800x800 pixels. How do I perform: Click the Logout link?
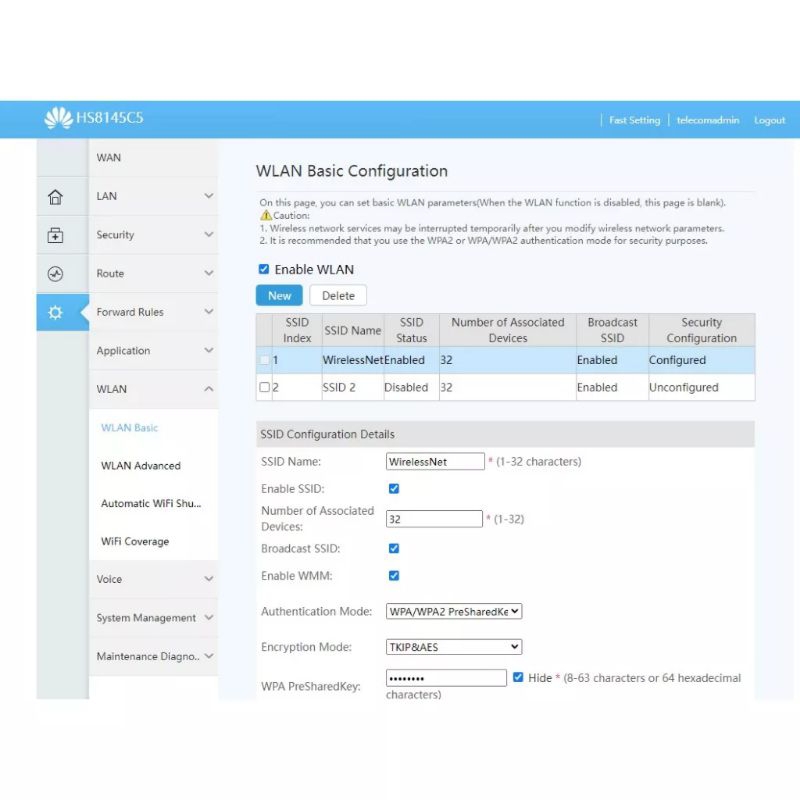(769, 120)
